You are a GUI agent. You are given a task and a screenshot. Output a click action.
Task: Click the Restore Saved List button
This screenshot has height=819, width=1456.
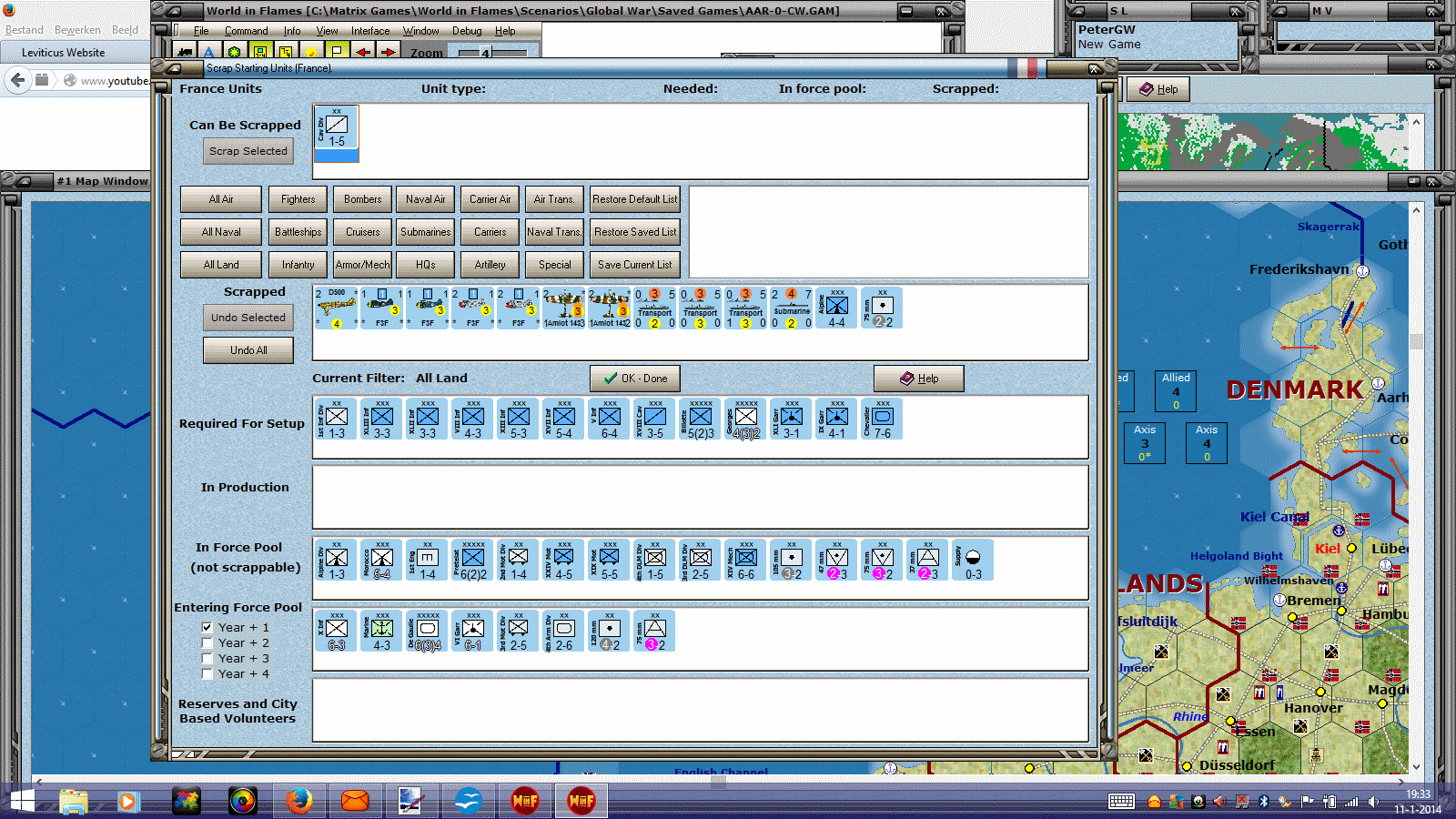click(x=635, y=232)
